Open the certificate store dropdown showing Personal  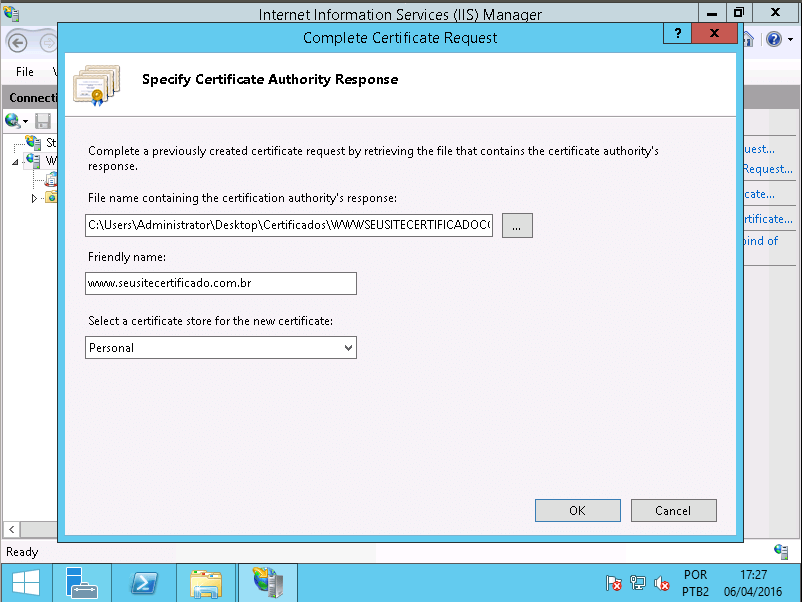tap(220, 348)
